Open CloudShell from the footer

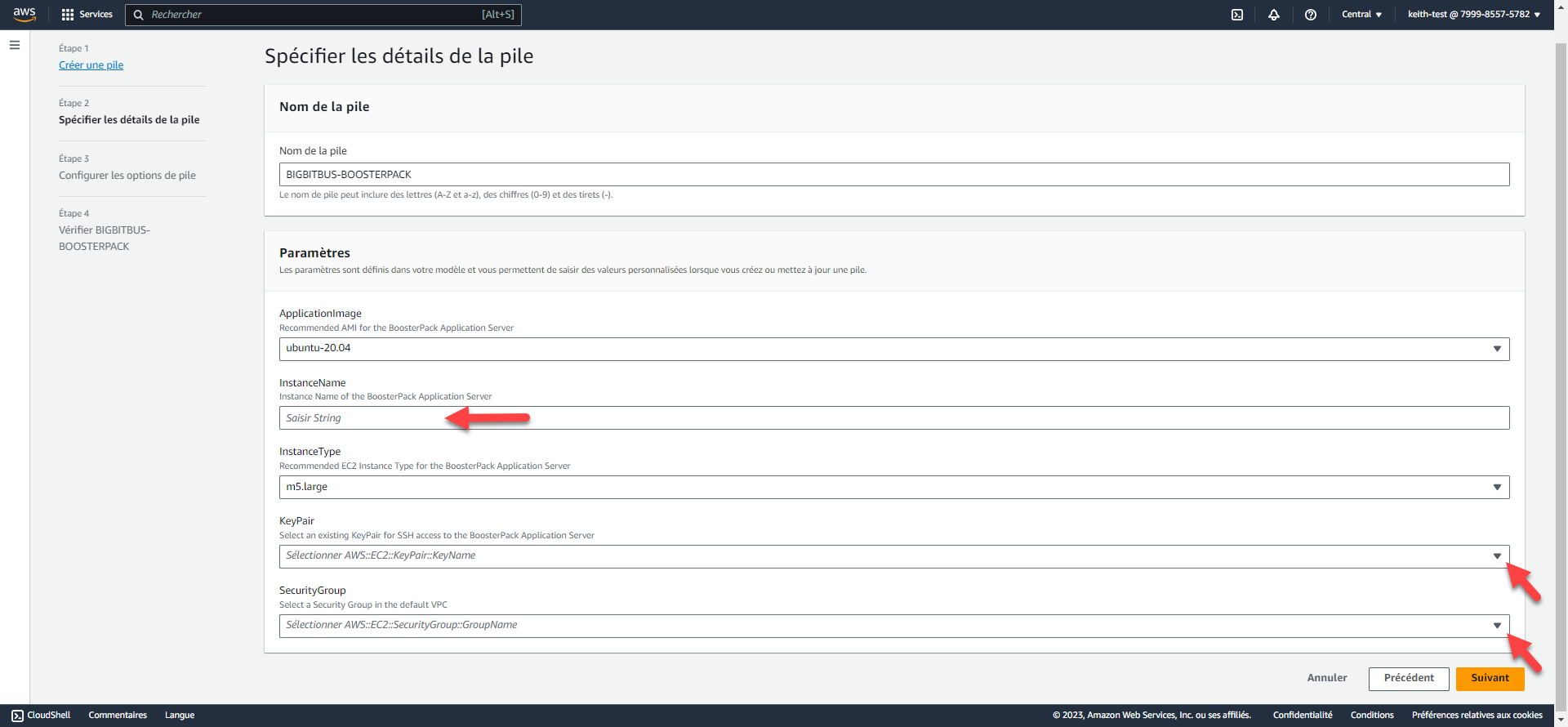pyautogui.click(x=42, y=715)
